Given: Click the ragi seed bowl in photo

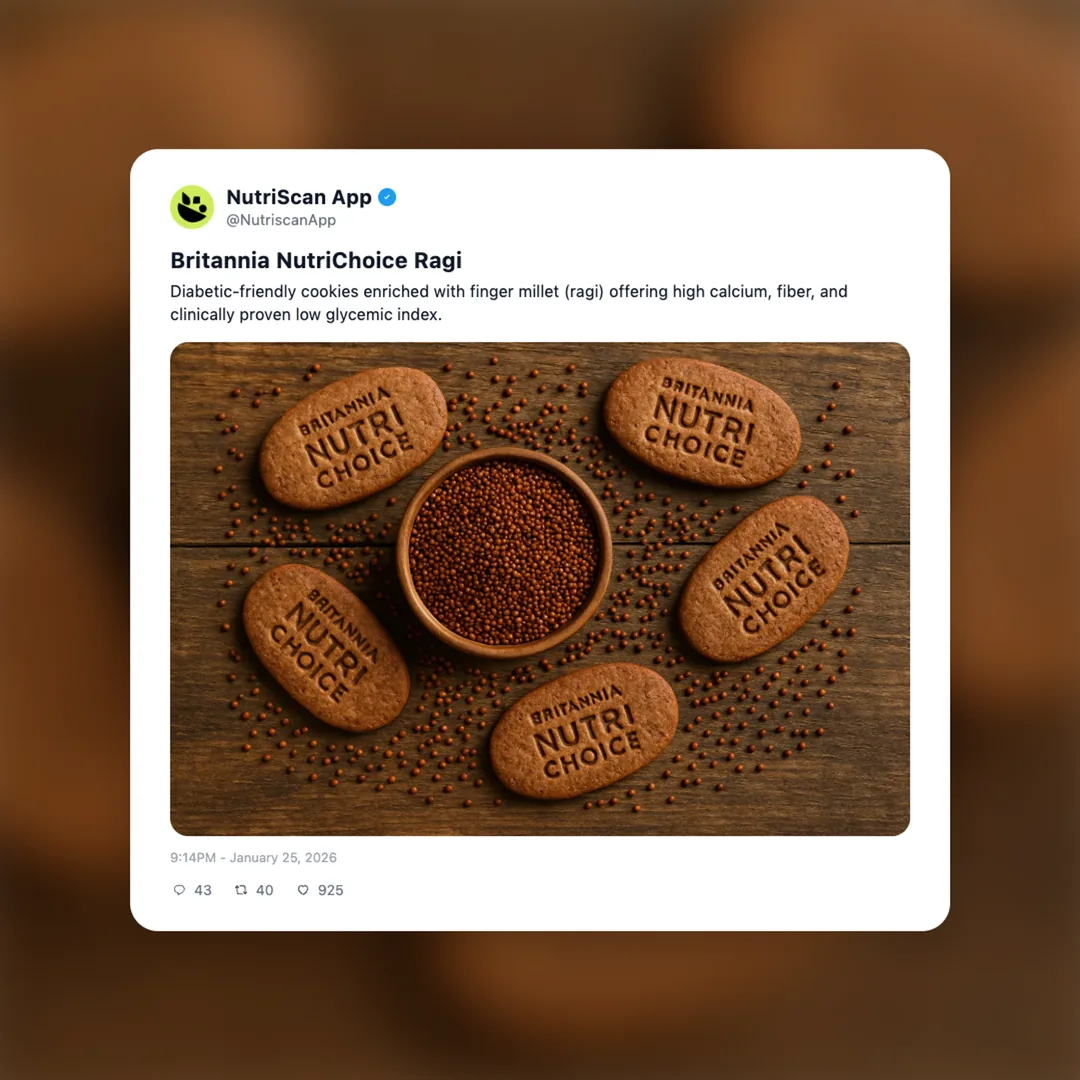Looking at the screenshot, I should pyautogui.click(x=504, y=552).
